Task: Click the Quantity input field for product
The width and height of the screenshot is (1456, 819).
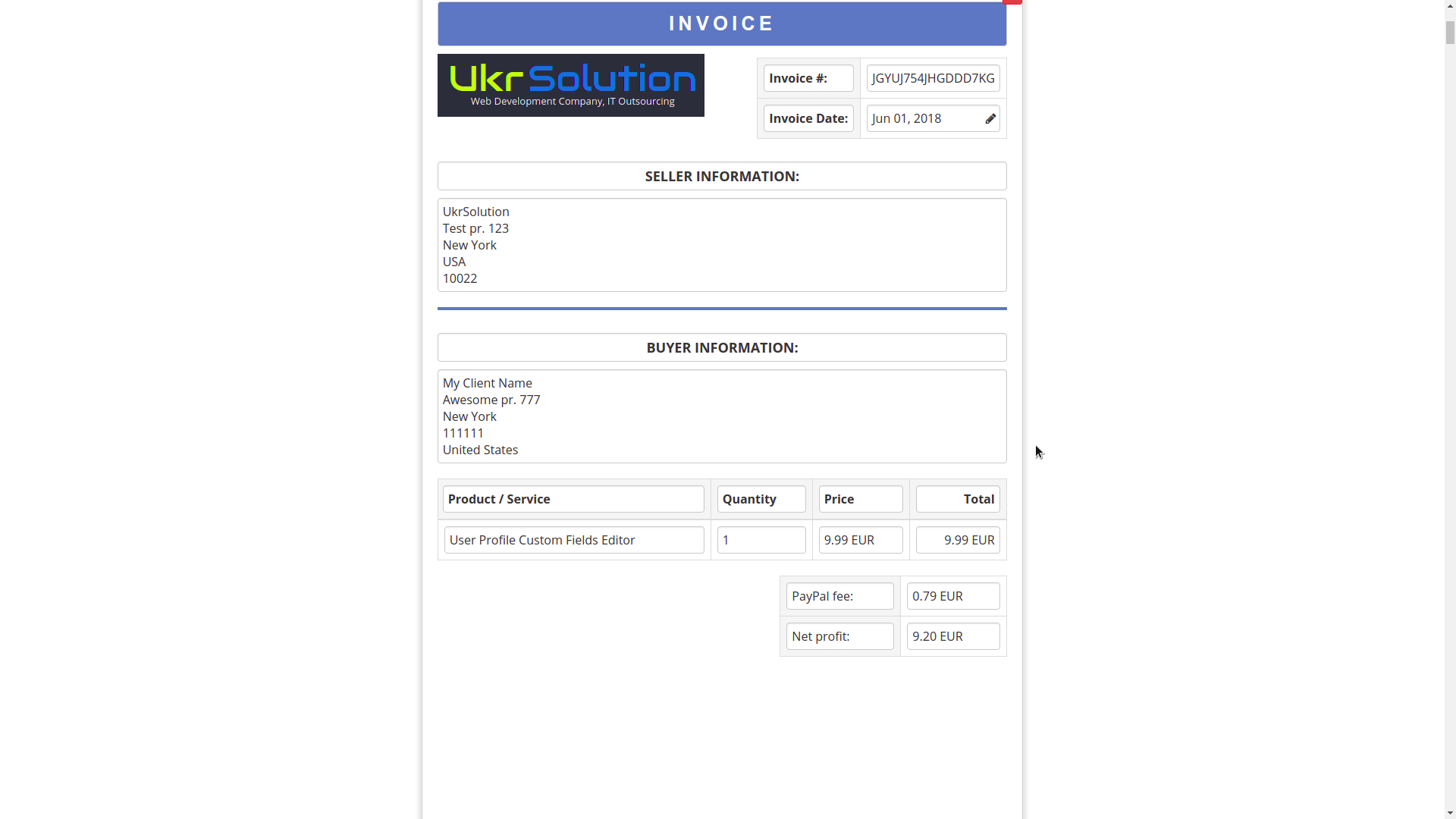Action: pyautogui.click(x=761, y=540)
